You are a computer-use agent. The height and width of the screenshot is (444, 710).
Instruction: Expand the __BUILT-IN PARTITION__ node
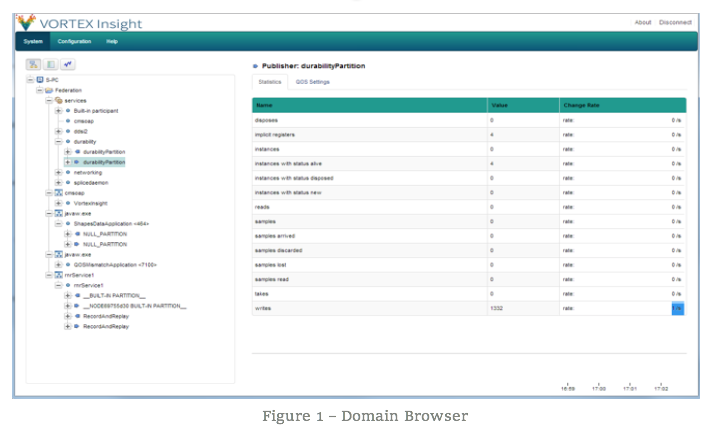67,295
